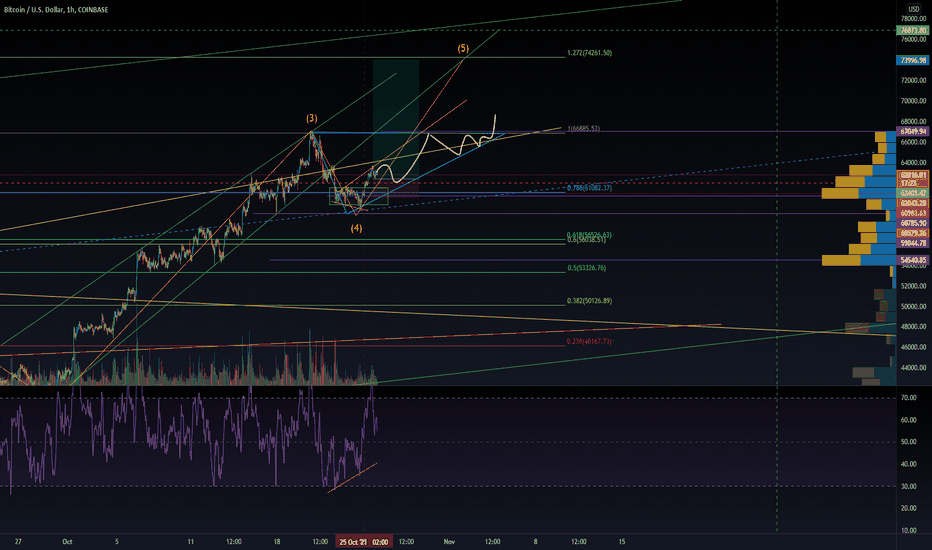This screenshot has height=550, width=932.
Task: Click the RSI 10.00 scale value
Action: [x=909, y=530]
